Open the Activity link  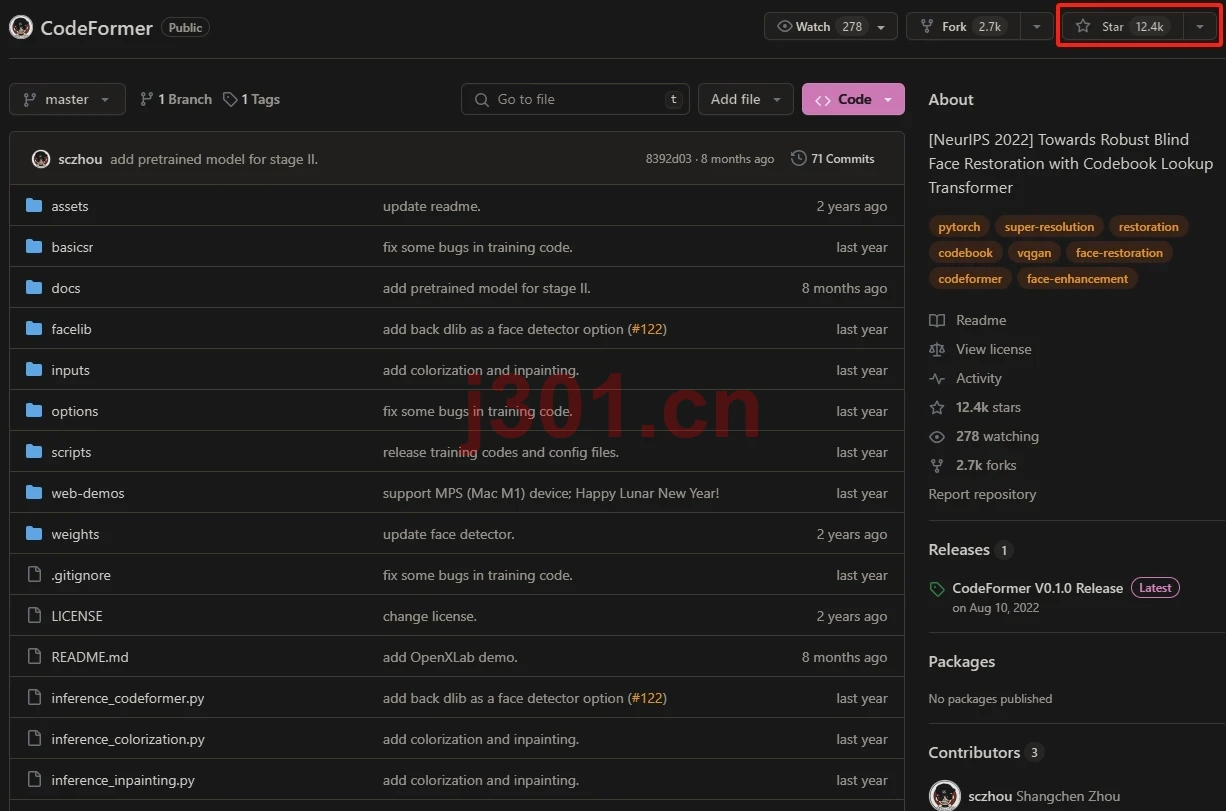pyautogui.click(x=978, y=378)
